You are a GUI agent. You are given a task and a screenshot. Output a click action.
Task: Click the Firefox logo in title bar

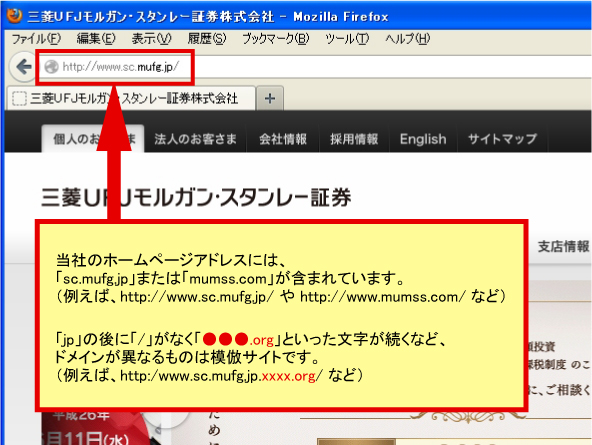coord(14,15)
